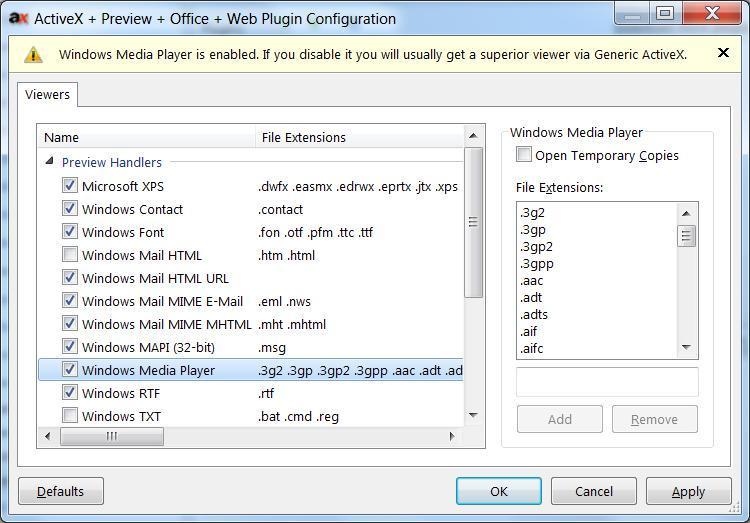Click the new file extension input field
Screen dimensions: 750x523
tap(607, 382)
